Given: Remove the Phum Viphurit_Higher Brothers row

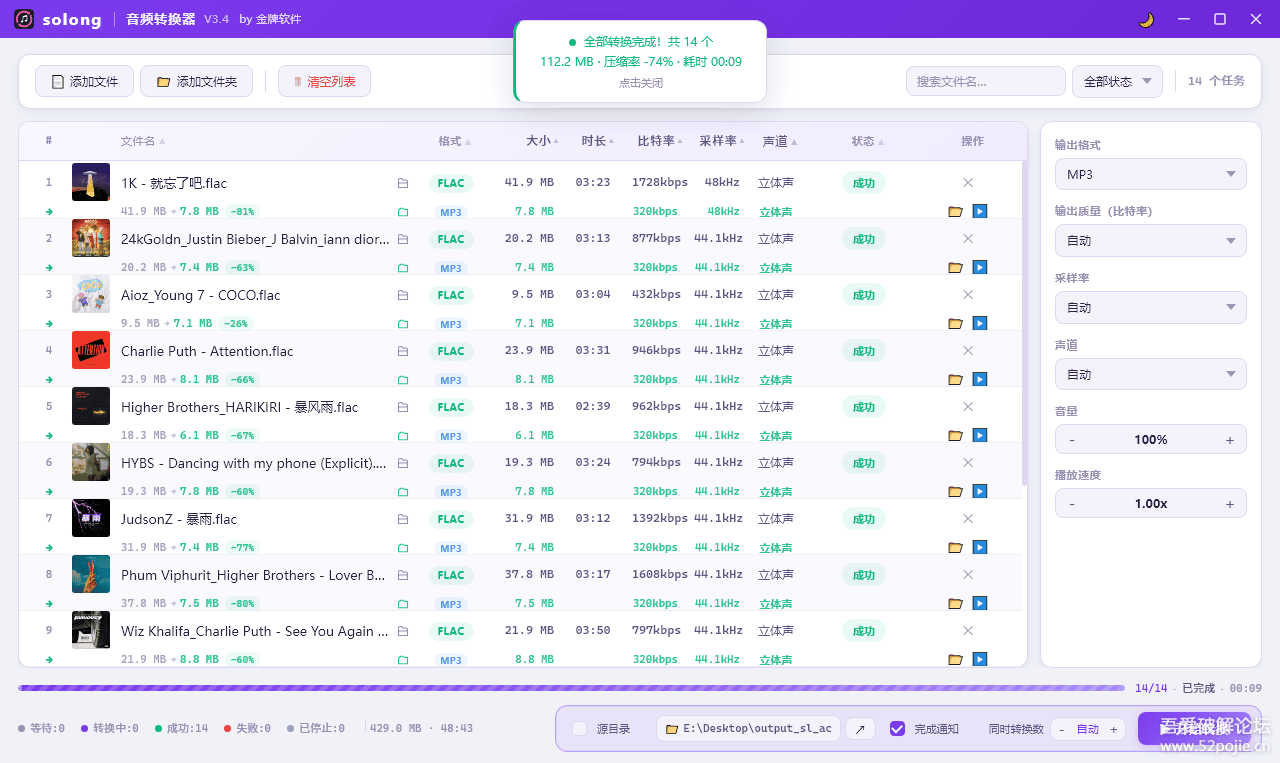Looking at the screenshot, I should click(968, 574).
